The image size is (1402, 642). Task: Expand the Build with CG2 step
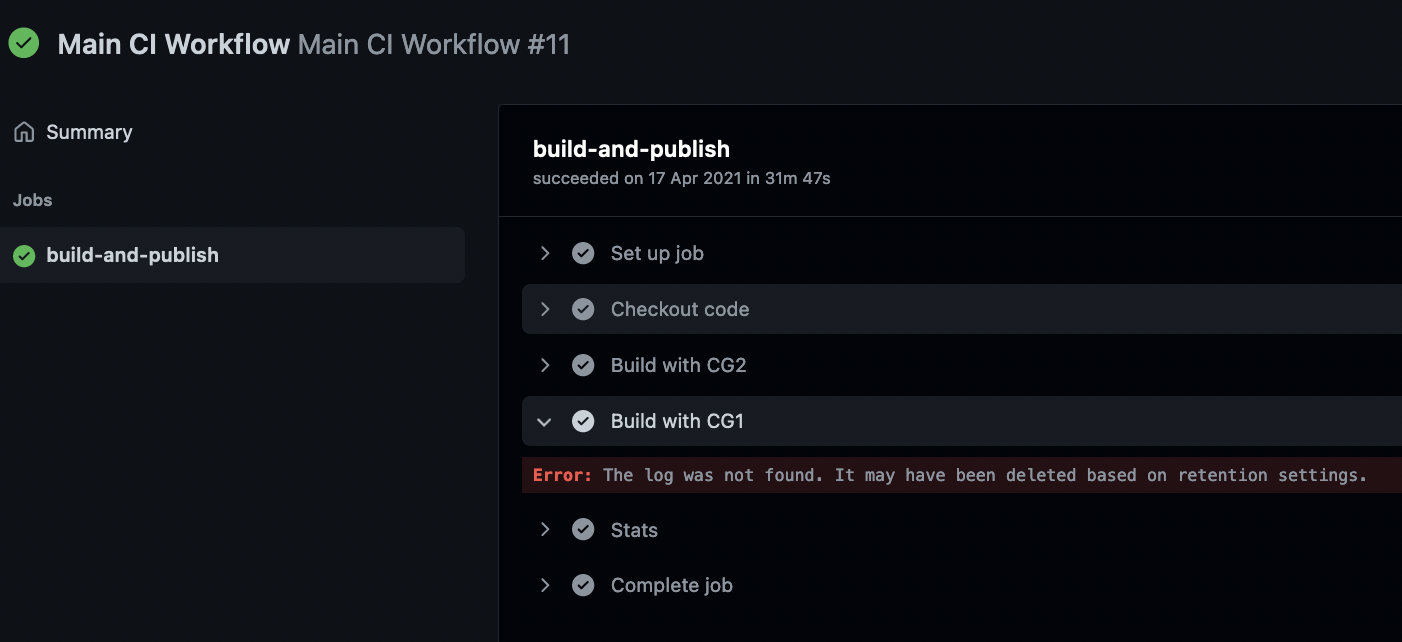tap(545, 365)
